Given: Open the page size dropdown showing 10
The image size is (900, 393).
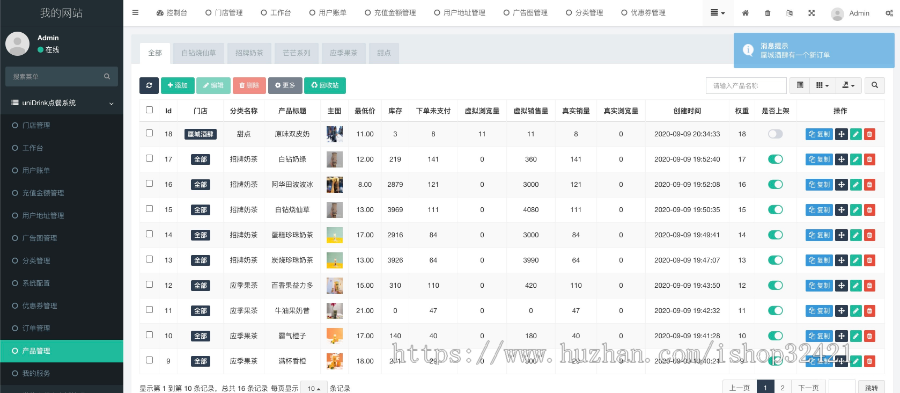Looking at the screenshot, I should coord(313,388).
